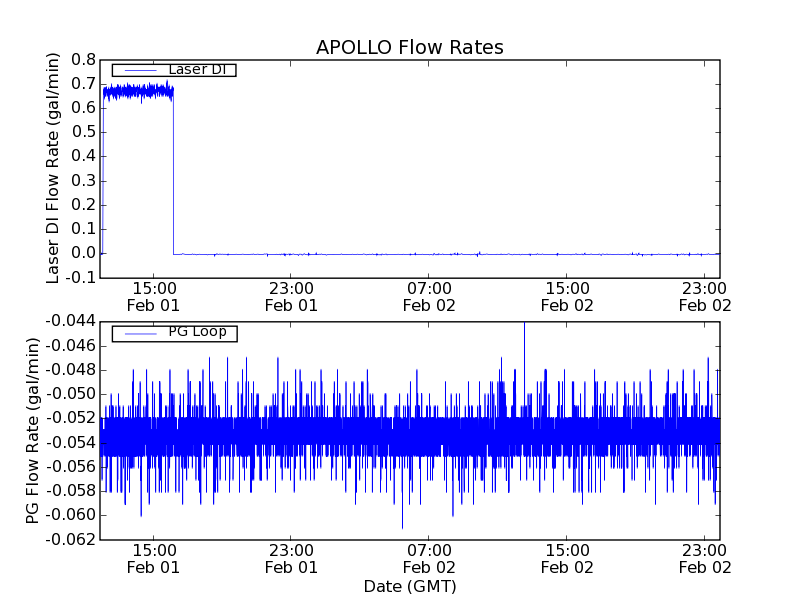Select the Laser DI legend box

coord(174,70)
